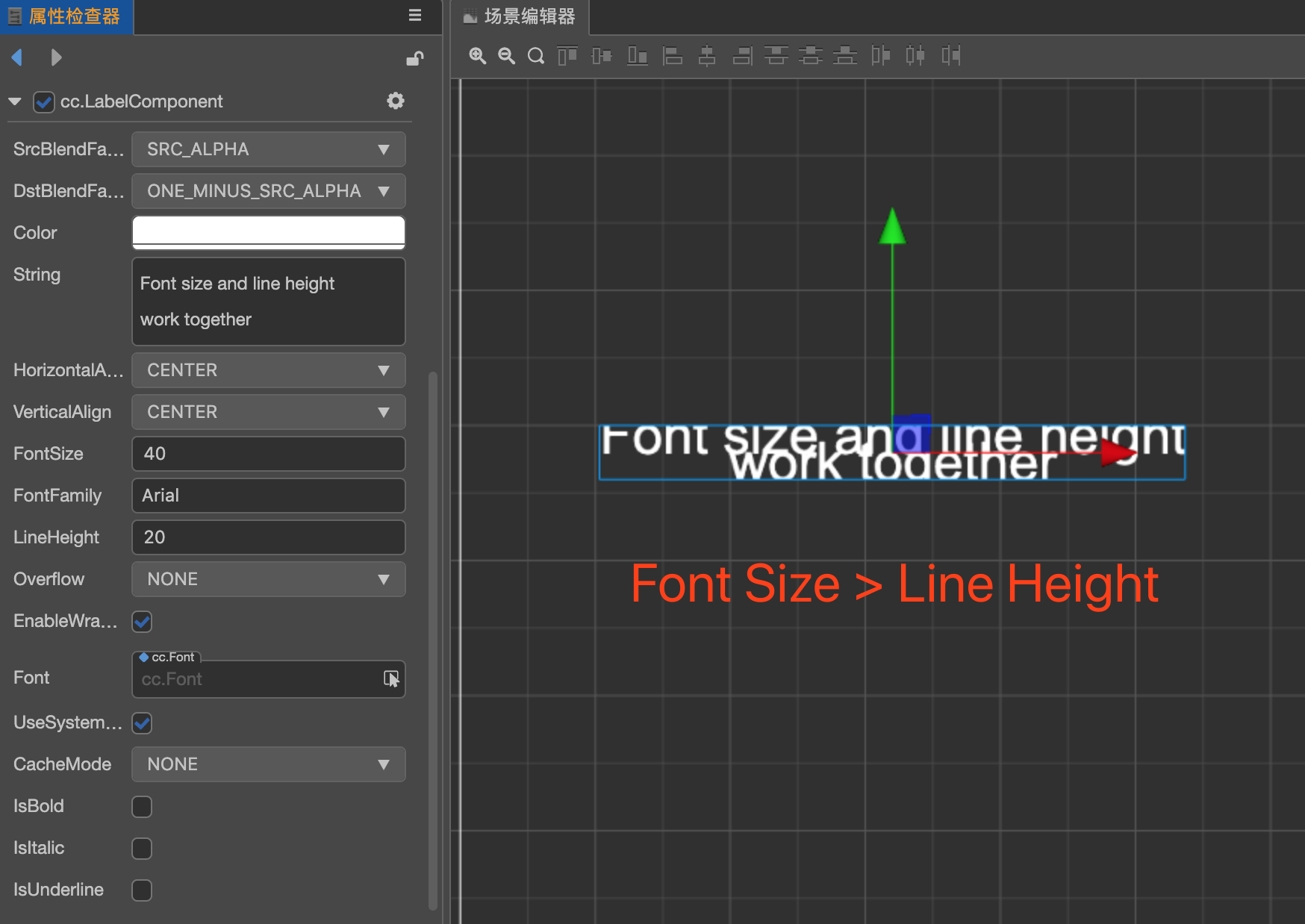Click the FontSize input field

pos(268,454)
